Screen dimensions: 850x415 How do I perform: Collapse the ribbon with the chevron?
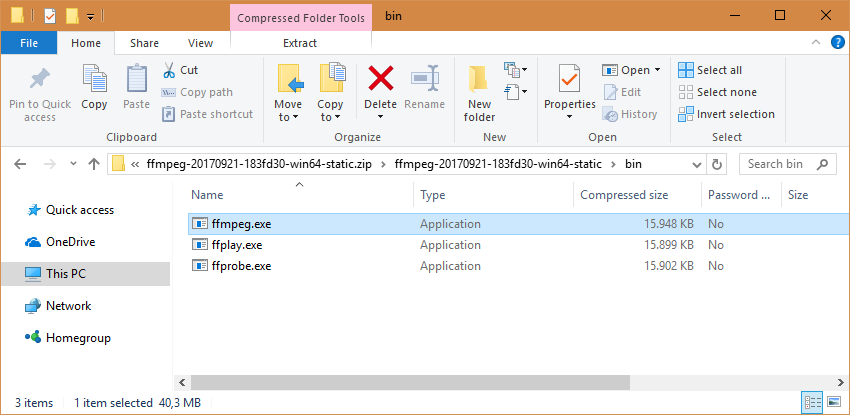[x=815, y=43]
